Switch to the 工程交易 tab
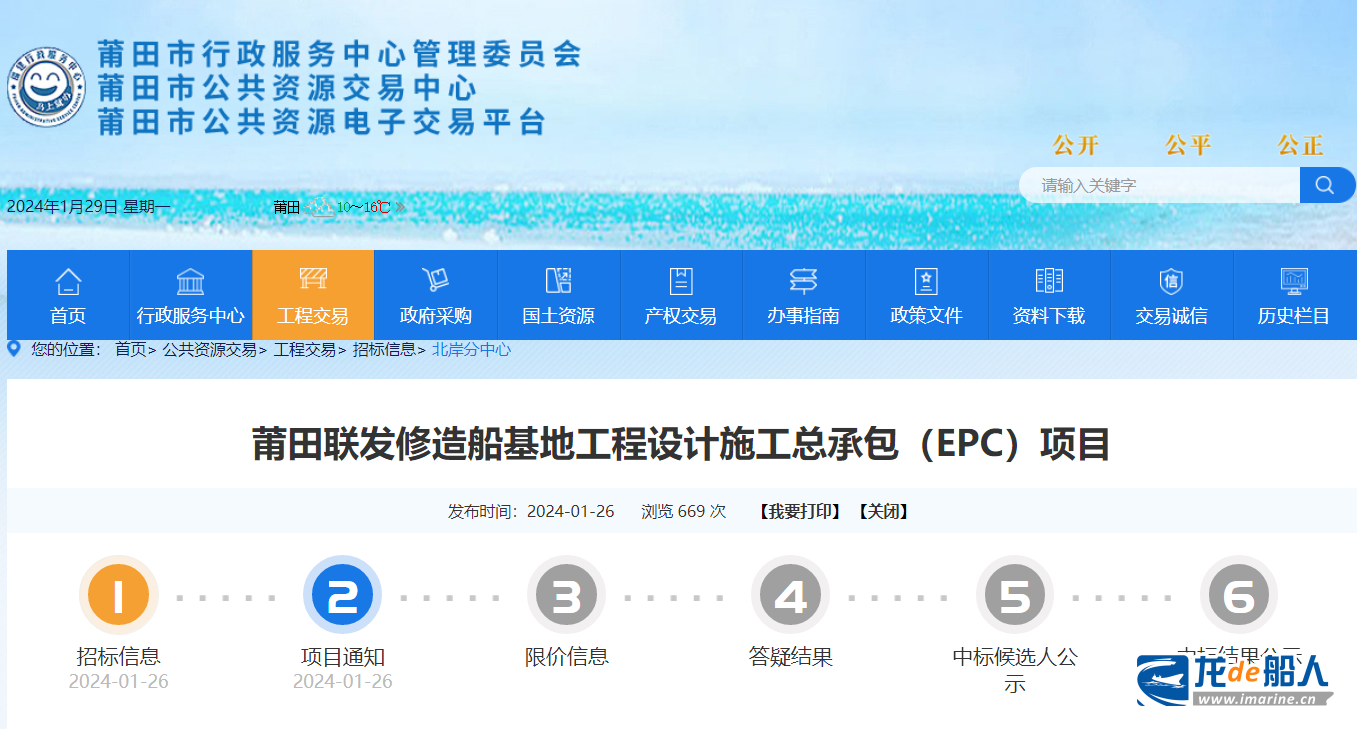 (x=313, y=295)
